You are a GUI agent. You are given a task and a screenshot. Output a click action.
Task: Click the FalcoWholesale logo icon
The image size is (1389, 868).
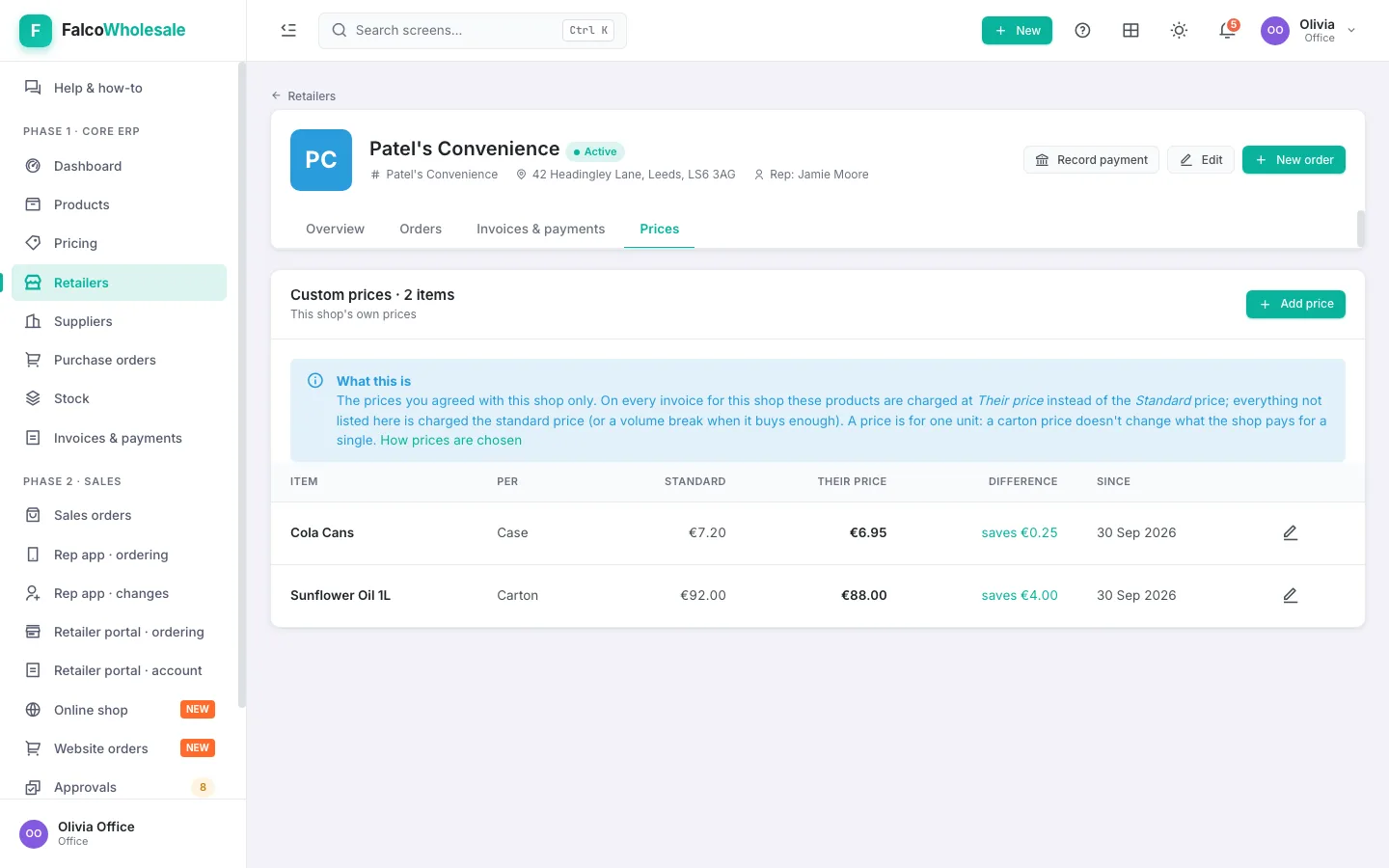pyautogui.click(x=36, y=30)
